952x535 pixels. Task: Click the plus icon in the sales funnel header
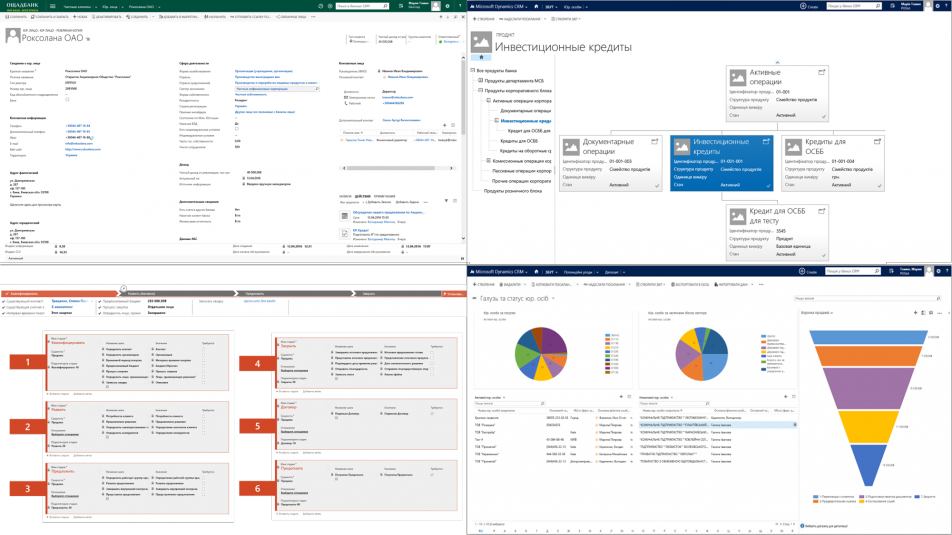[916, 312]
